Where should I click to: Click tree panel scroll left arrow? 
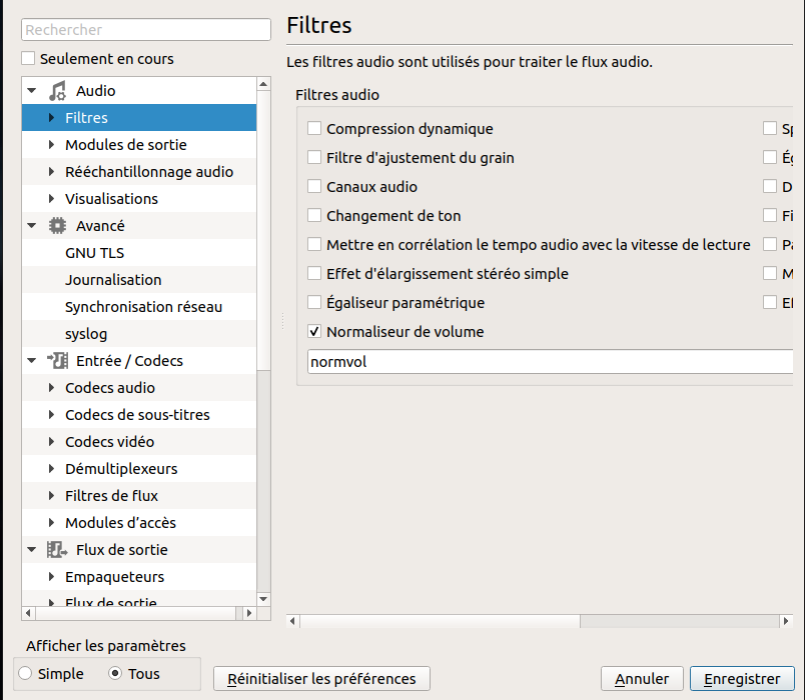[28, 613]
